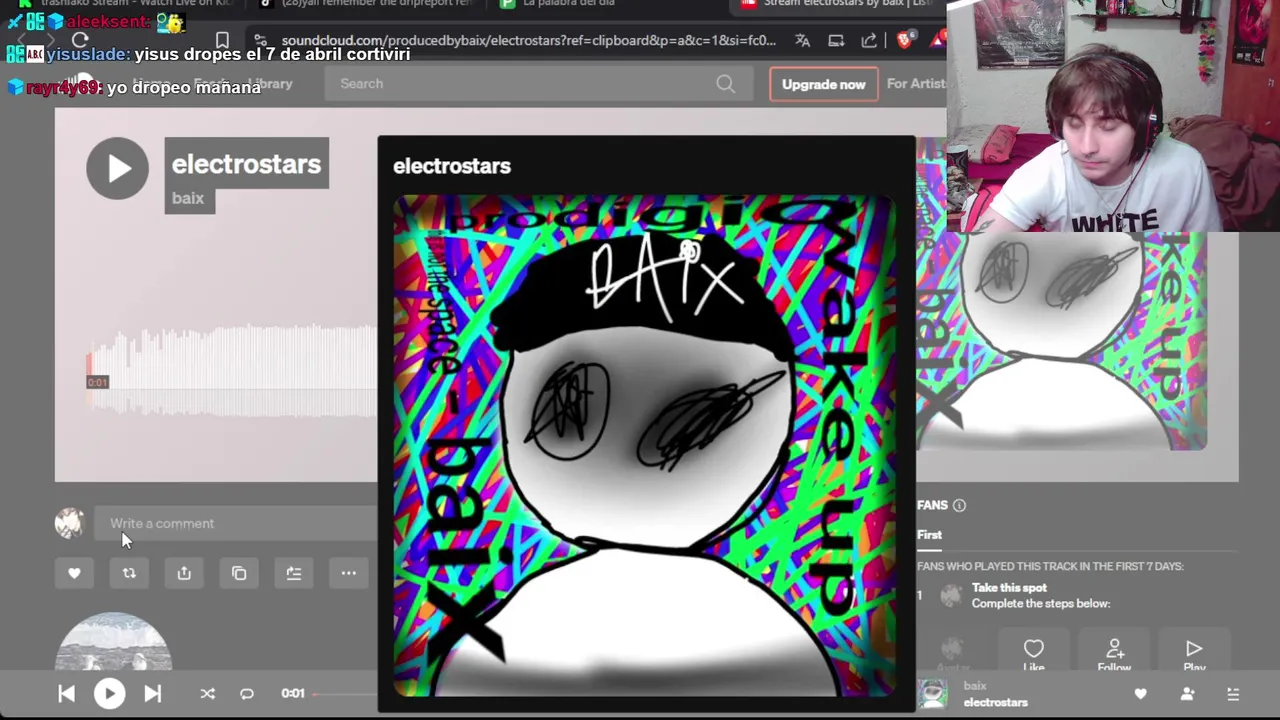Open the For Artists link
Image resolution: width=1280 pixels, height=720 pixels.
pyautogui.click(x=916, y=84)
